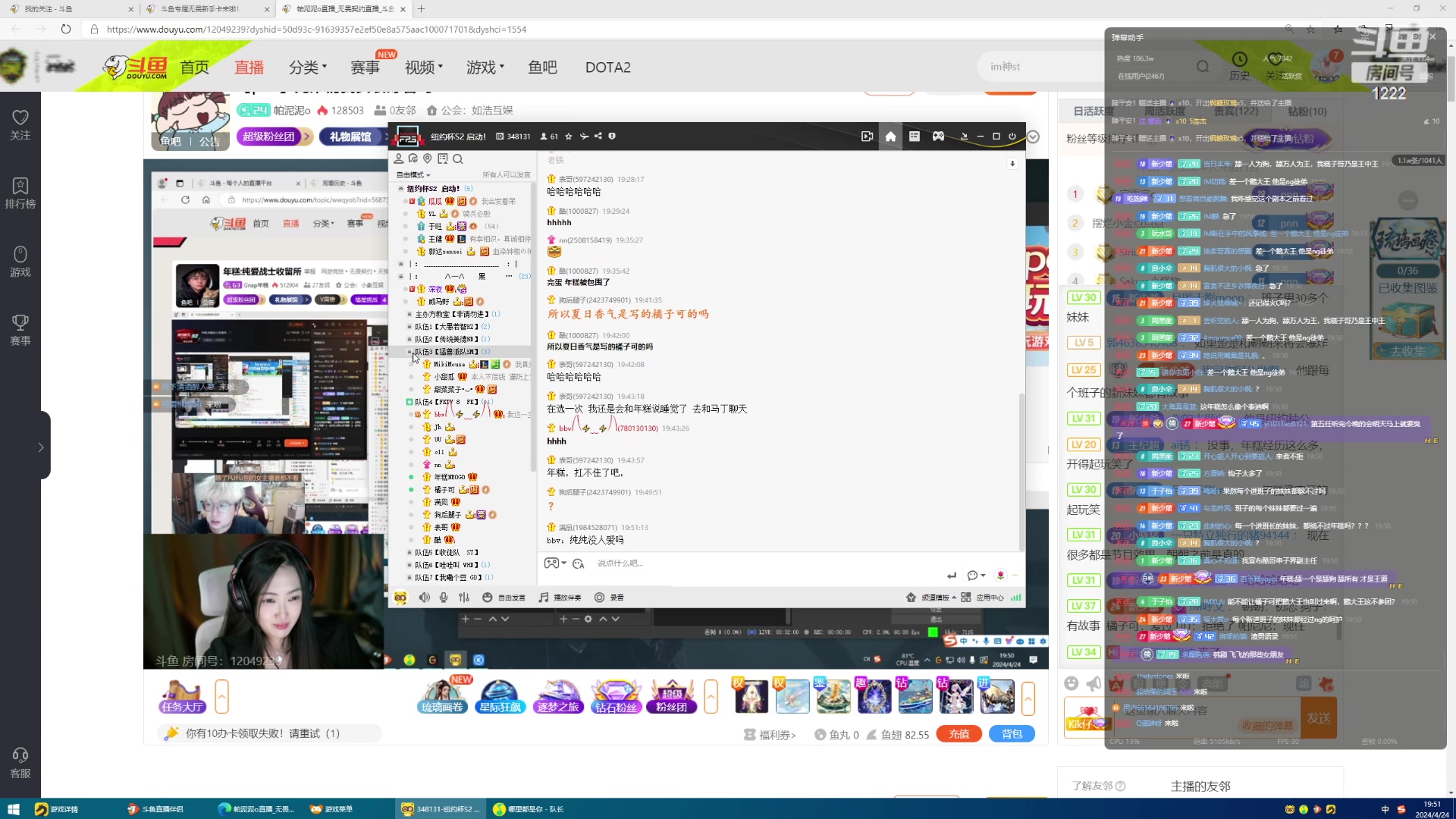This screenshot has width=1456, height=819.
Task: Open the 自由模式 mode dropdown
Action: click(x=413, y=175)
